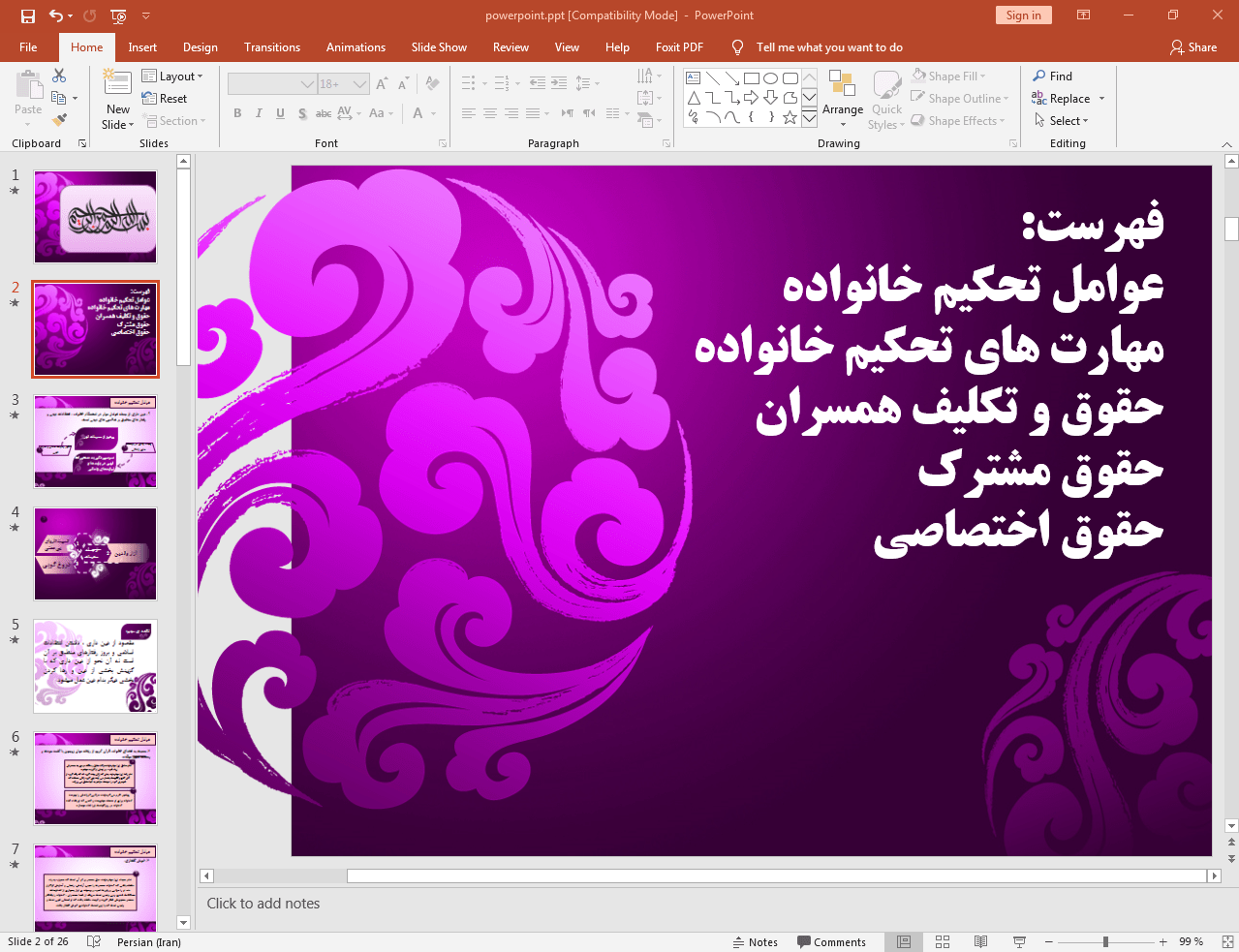
Task: Select slide 6 thumbnail
Action: [x=95, y=779]
